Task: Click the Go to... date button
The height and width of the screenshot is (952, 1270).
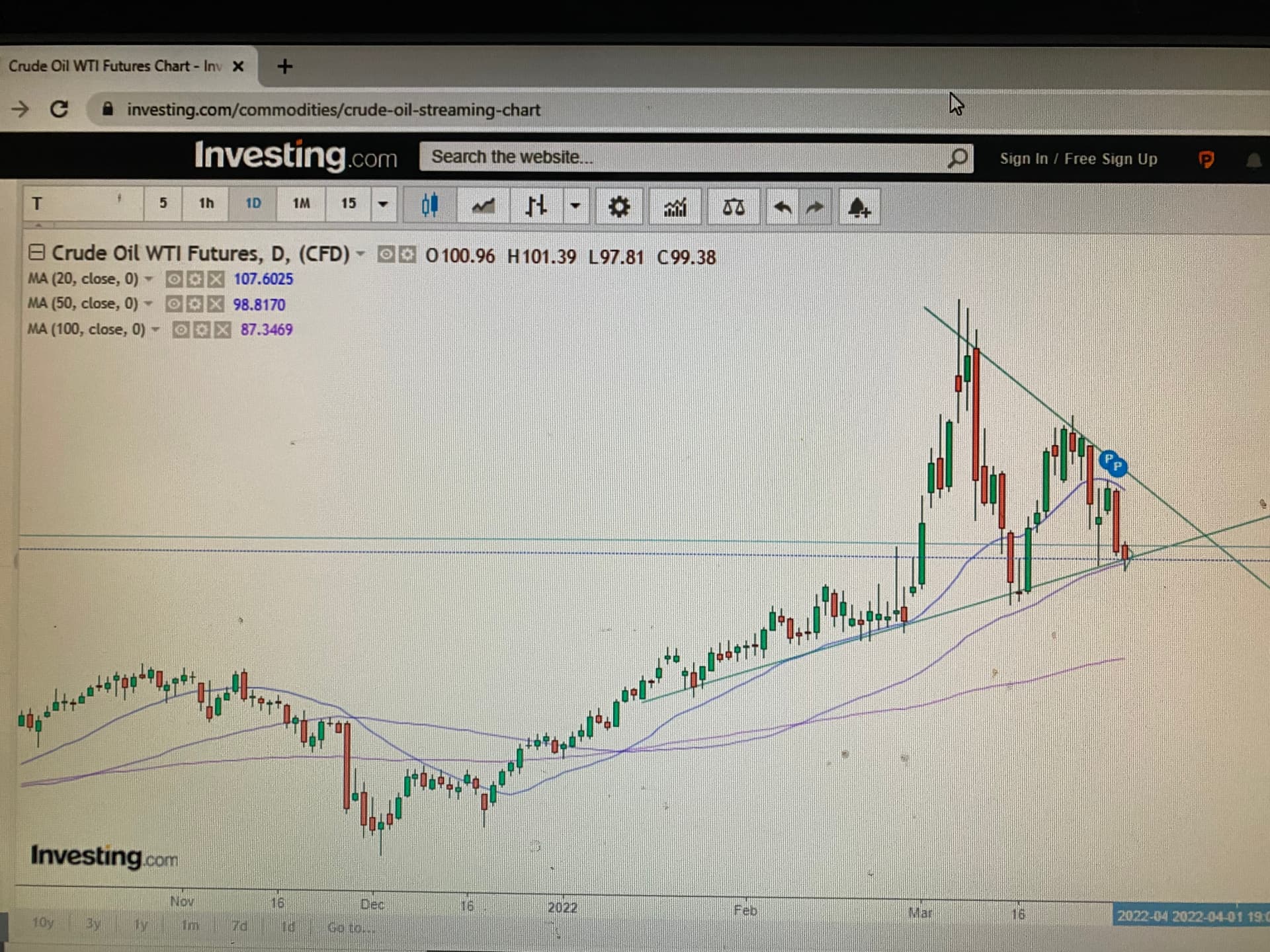Action: click(x=351, y=928)
